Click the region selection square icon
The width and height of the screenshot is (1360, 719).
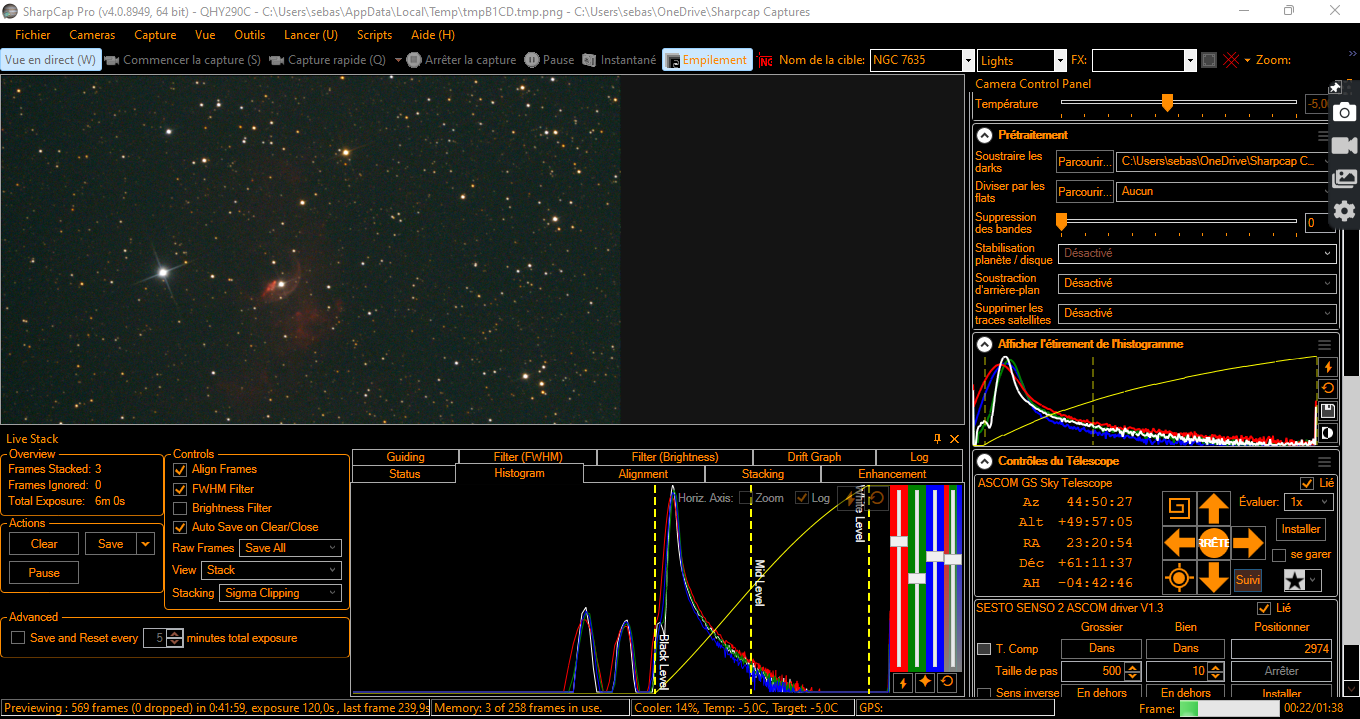pos(1209,60)
